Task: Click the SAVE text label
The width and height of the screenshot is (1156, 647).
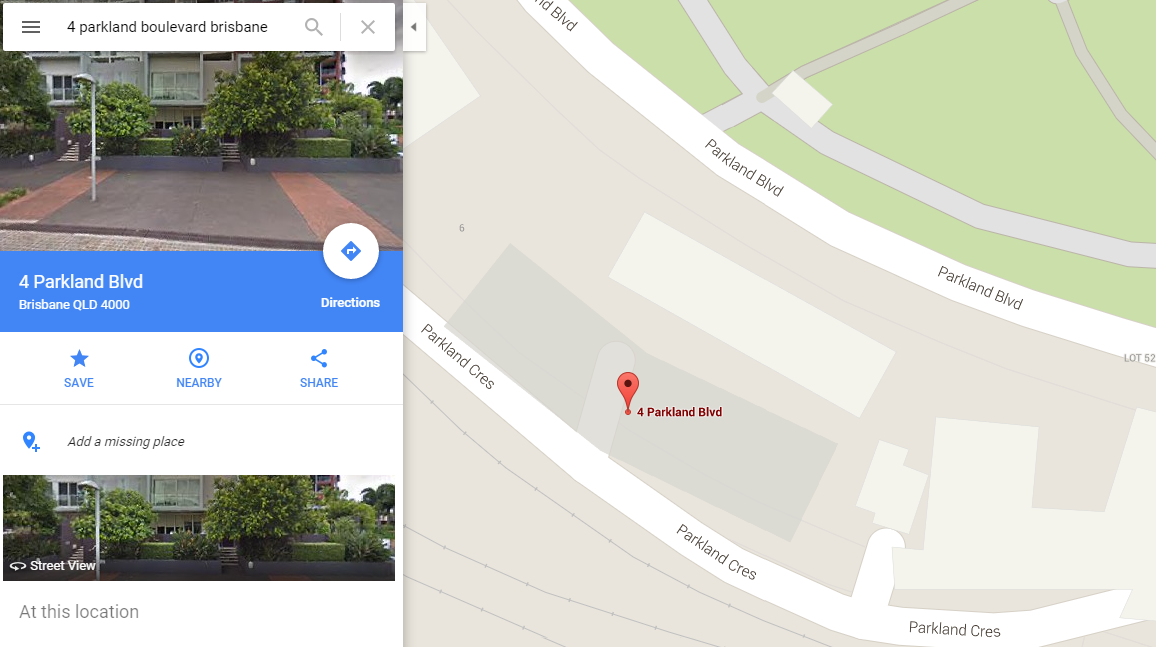Action: (79, 382)
